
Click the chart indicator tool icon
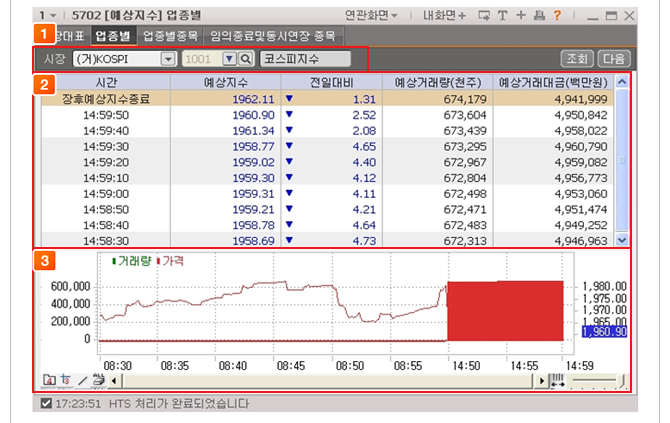(x=65, y=379)
